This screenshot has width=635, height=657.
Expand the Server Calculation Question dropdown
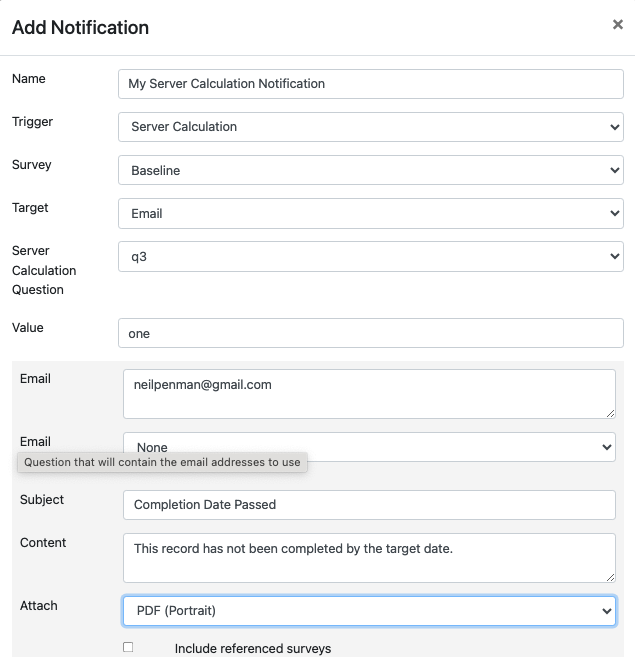pyautogui.click(x=371, y=256)
